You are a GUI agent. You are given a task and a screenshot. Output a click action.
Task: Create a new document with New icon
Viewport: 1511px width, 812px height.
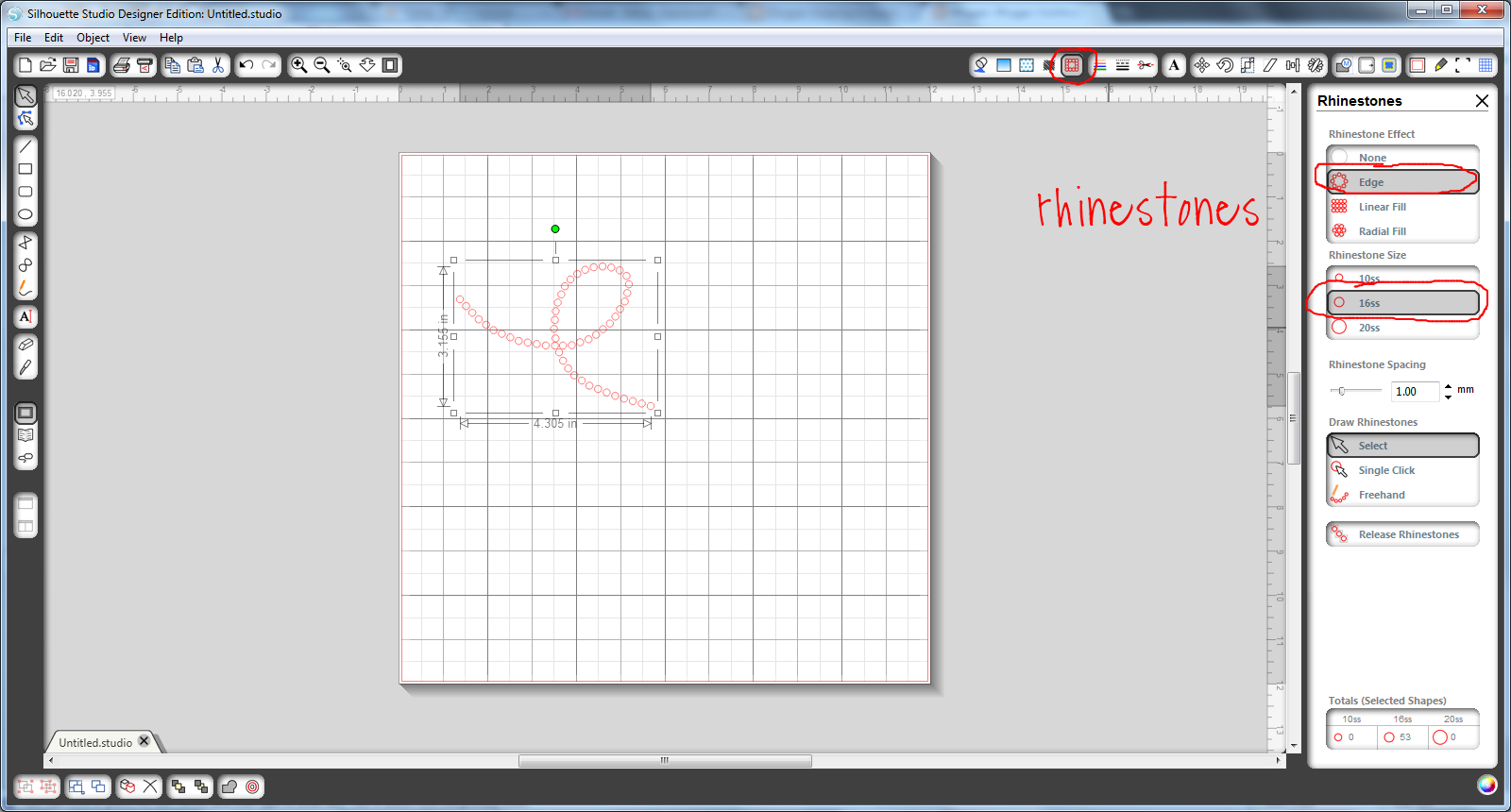25,65
